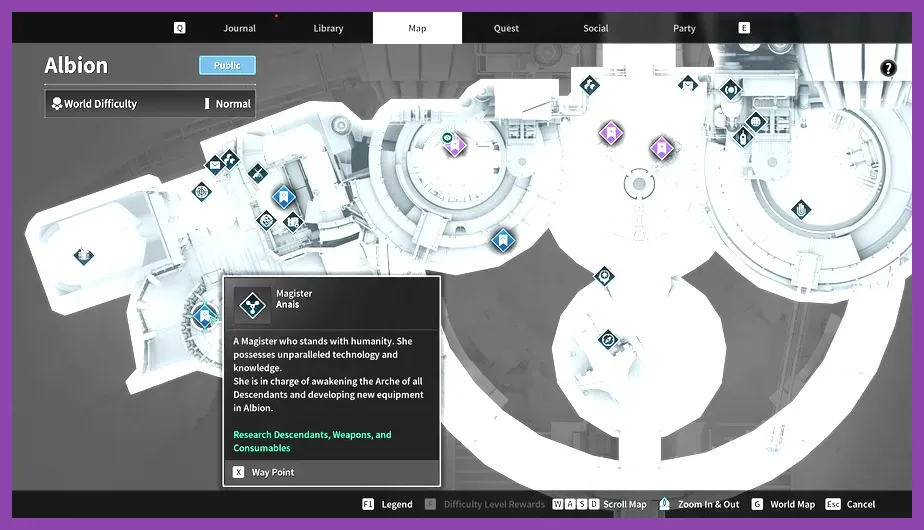Click the mail icon beside the broadcast marker
This screenshot has height=530, width=924.
[x=688, y=84]
